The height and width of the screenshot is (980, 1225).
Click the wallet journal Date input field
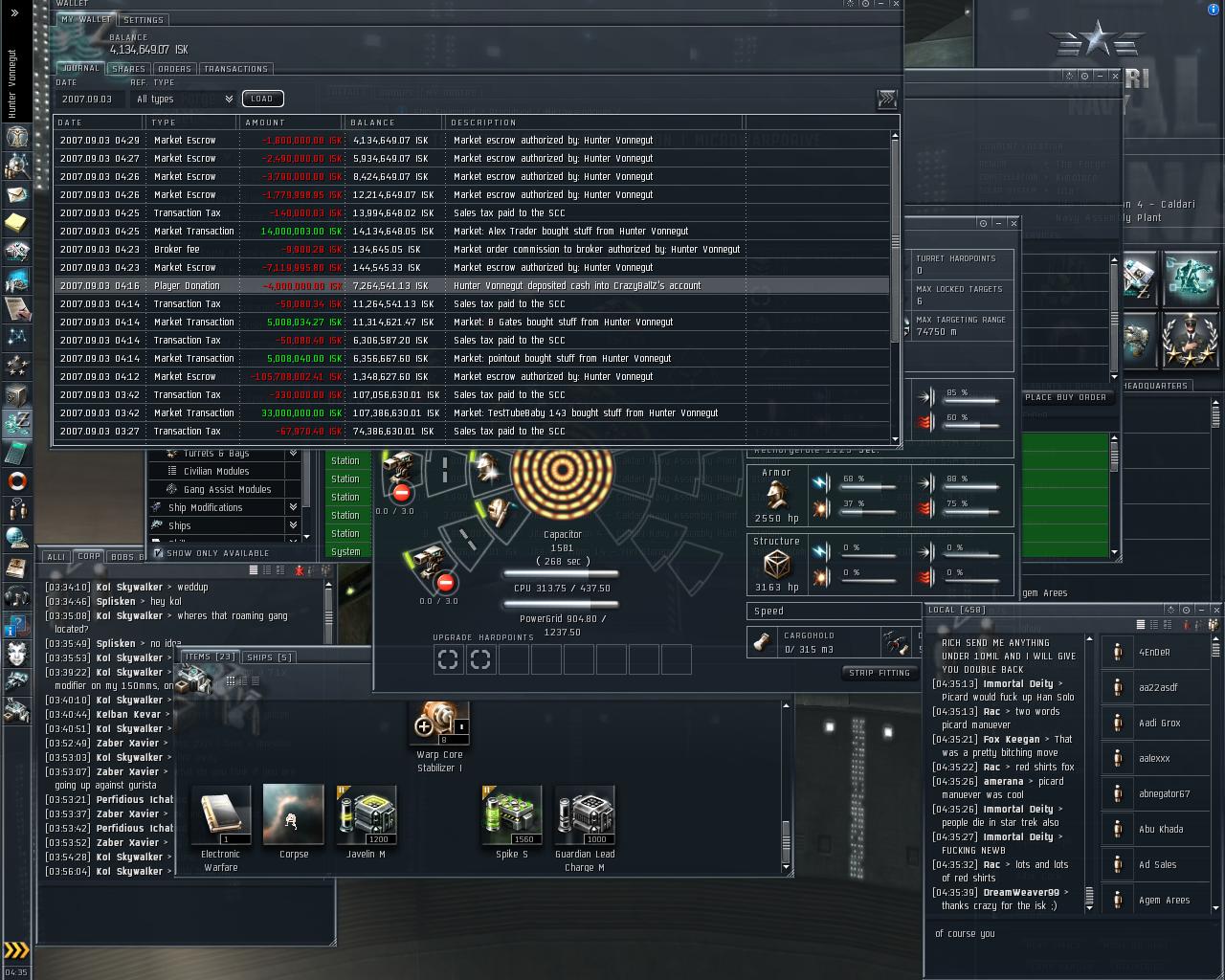click(x=90, y=99)
